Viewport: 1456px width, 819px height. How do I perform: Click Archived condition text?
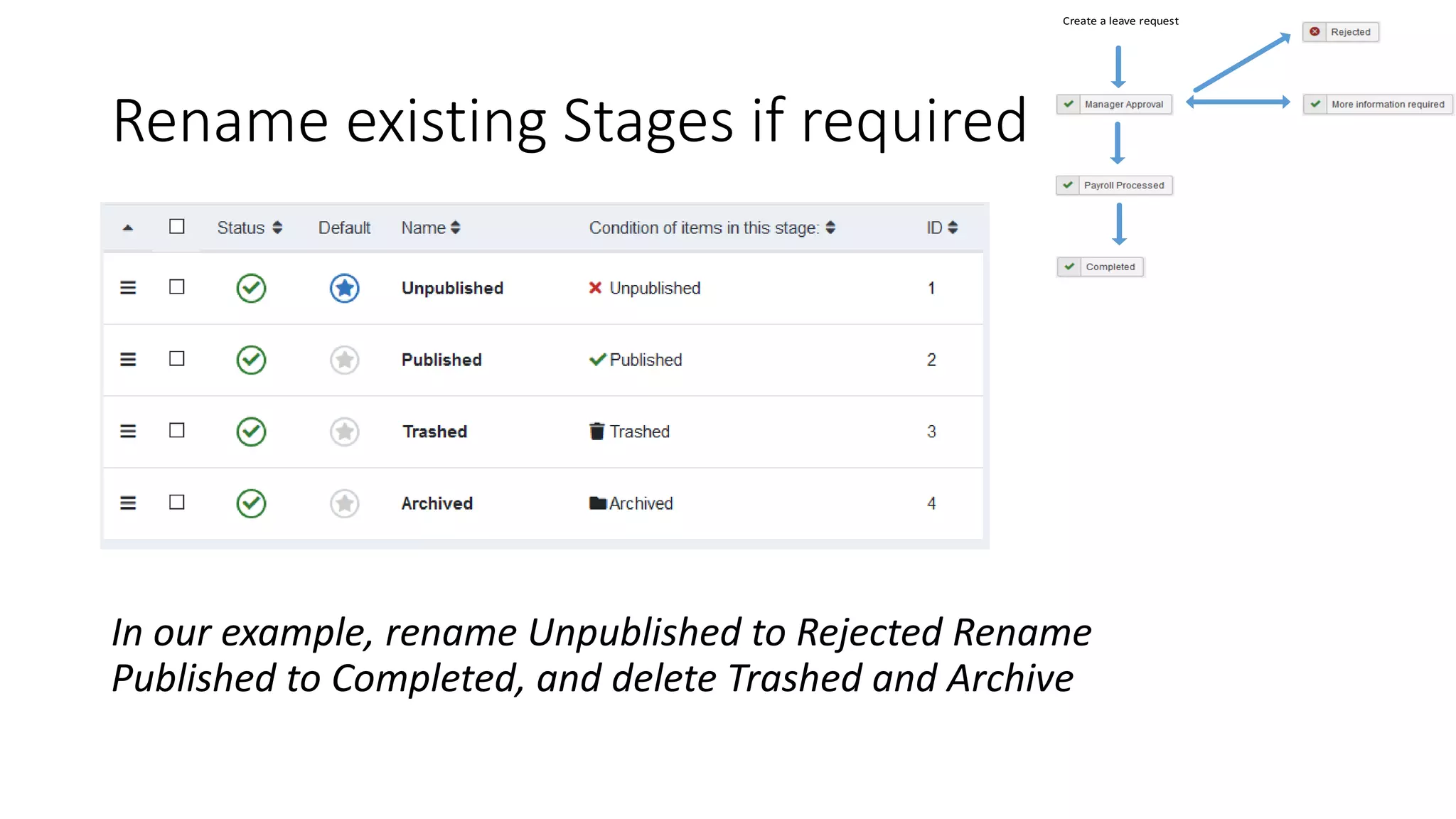tap(641, 503)
